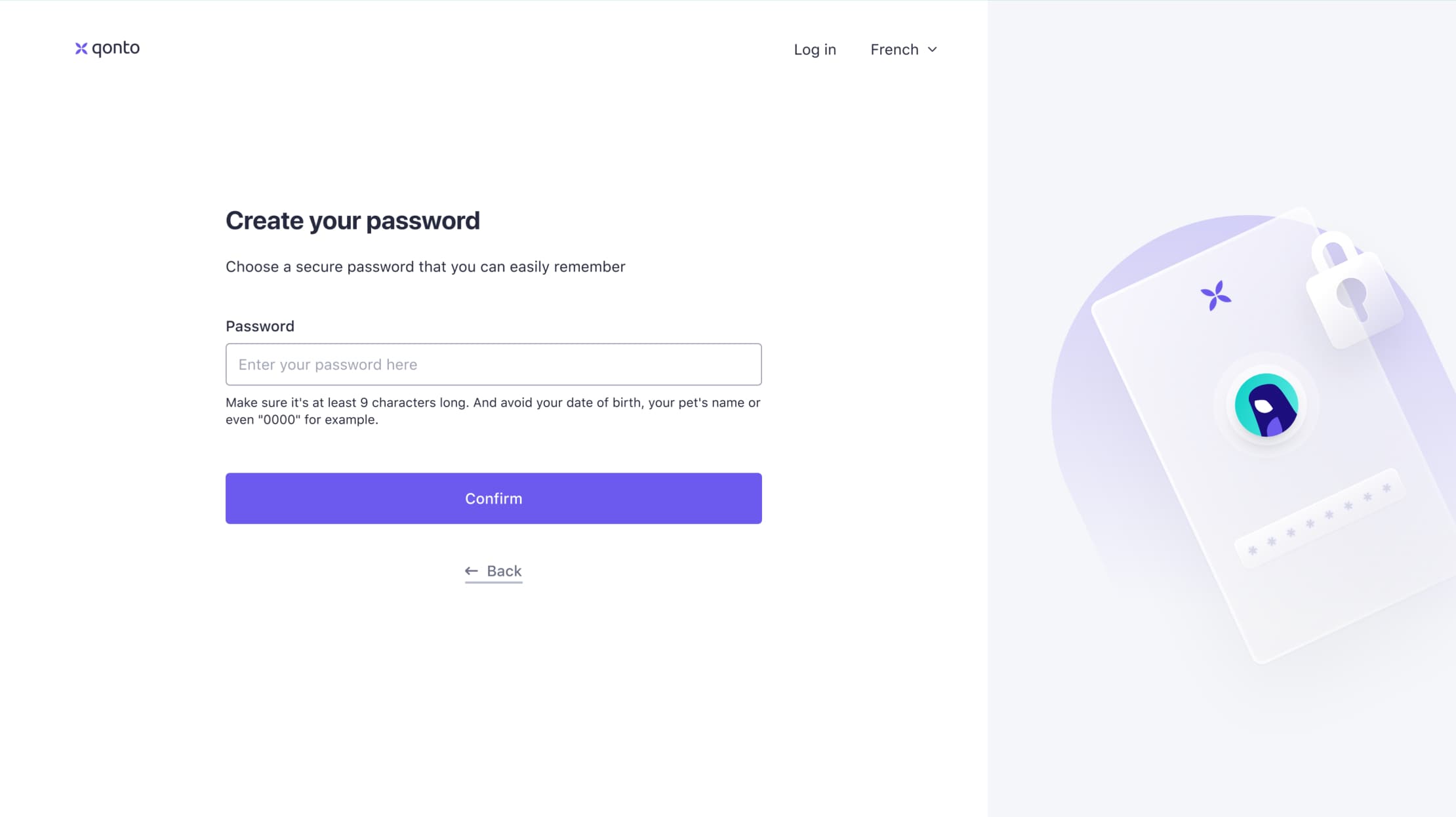Focus the password input field
This screenshot has width=1456, height=817.
tap(493, 364)
